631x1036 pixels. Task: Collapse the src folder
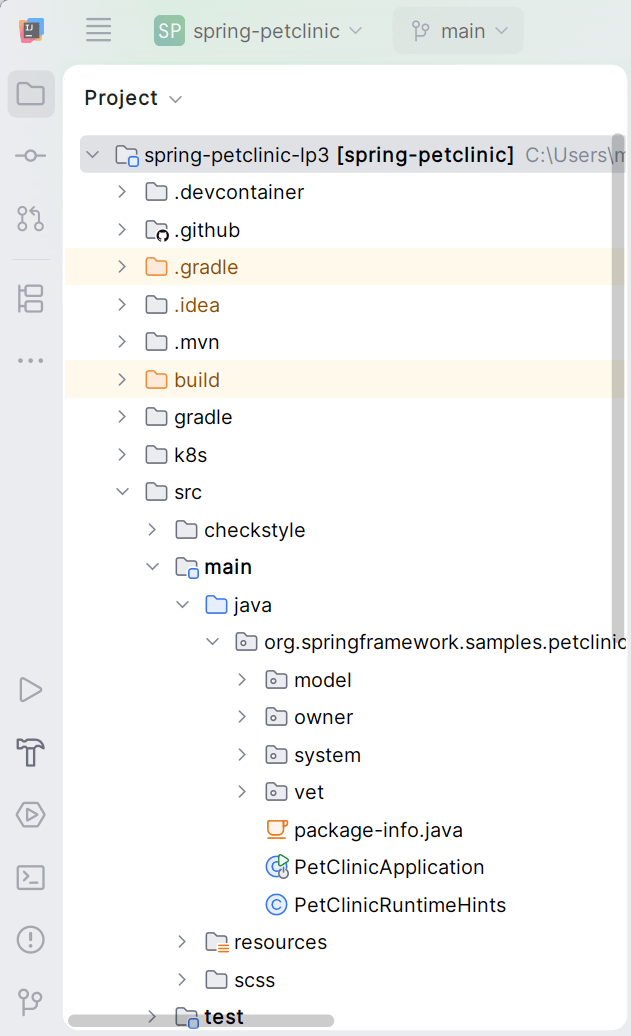pyautogui.click(x=122, y=492)
